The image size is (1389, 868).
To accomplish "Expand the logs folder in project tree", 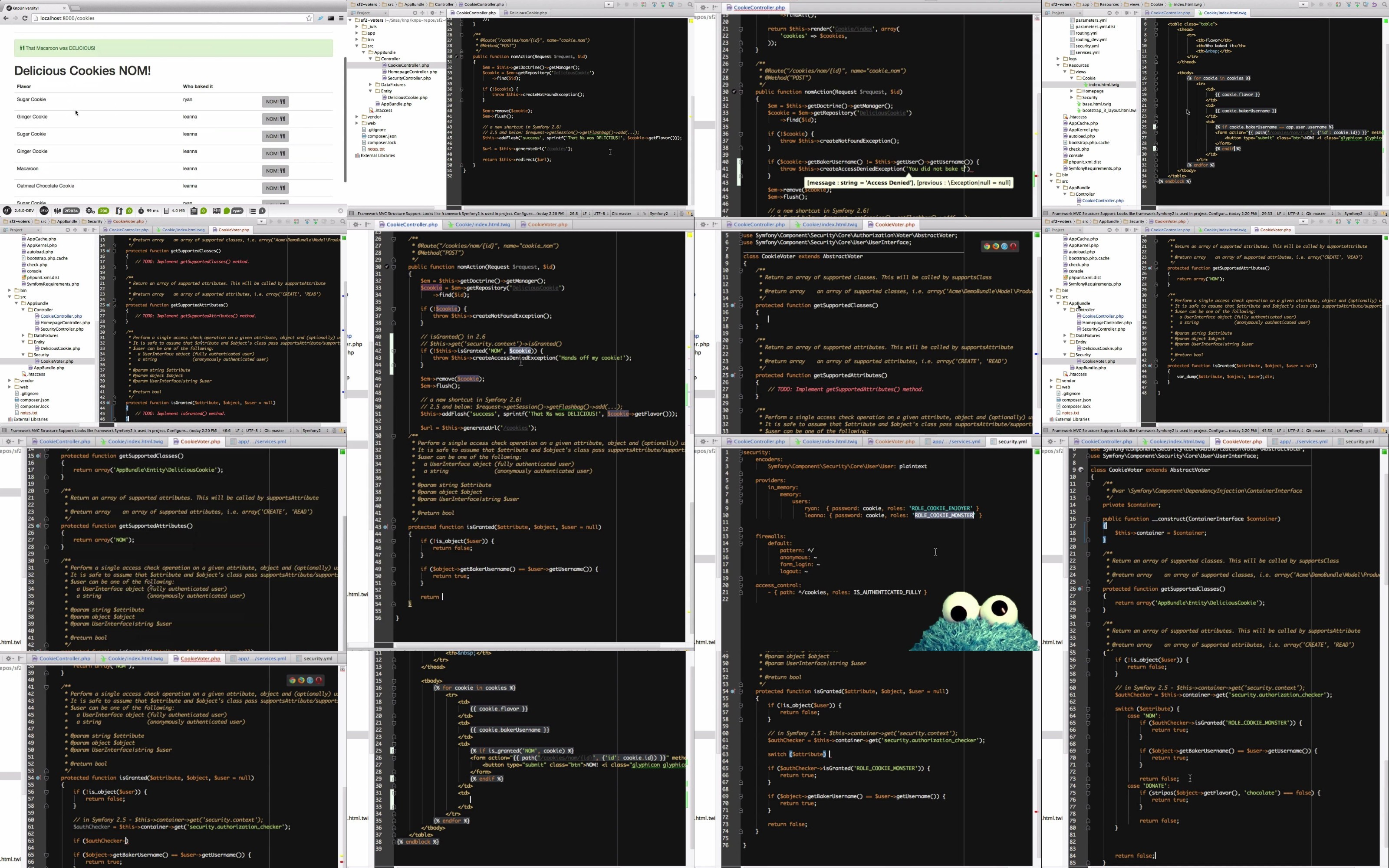I will pyautogui.click(x=1058, y=59).
